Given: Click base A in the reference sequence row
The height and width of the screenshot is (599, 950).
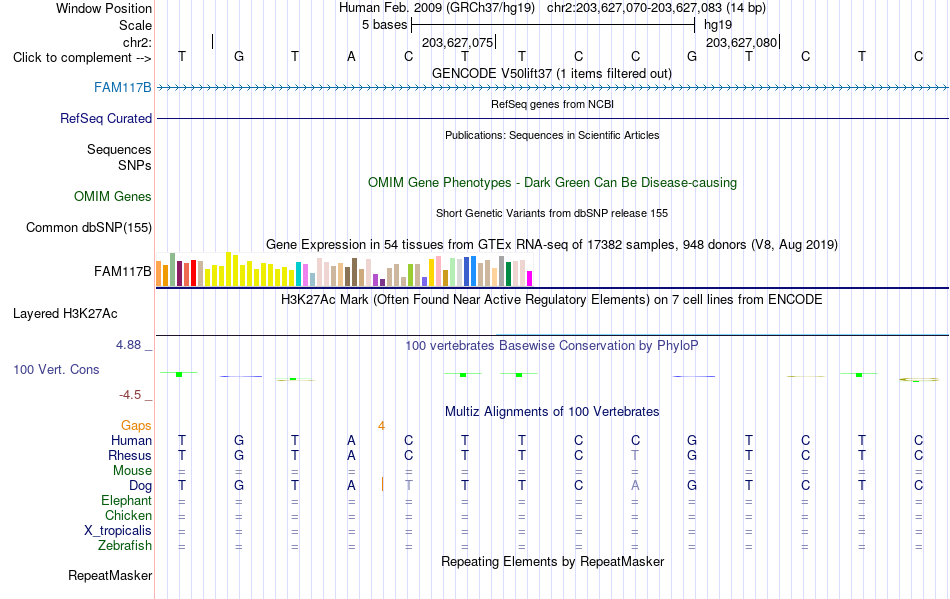Looking at the screenshot, I should (x=351, y=57).
